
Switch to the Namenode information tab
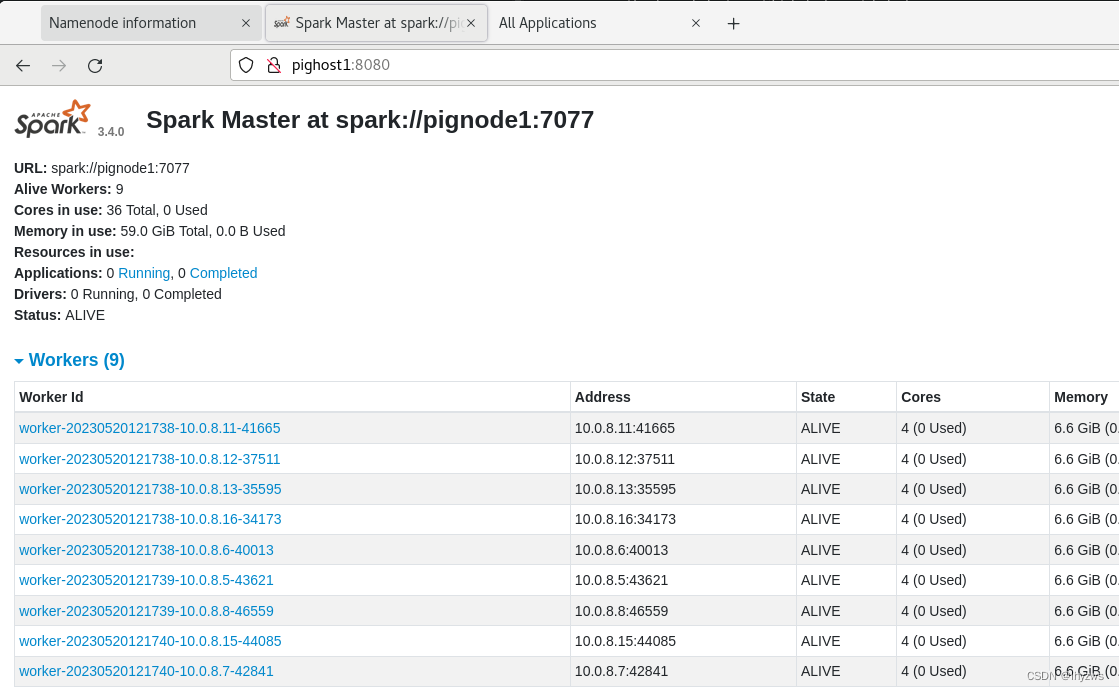(x=150, y=23)
